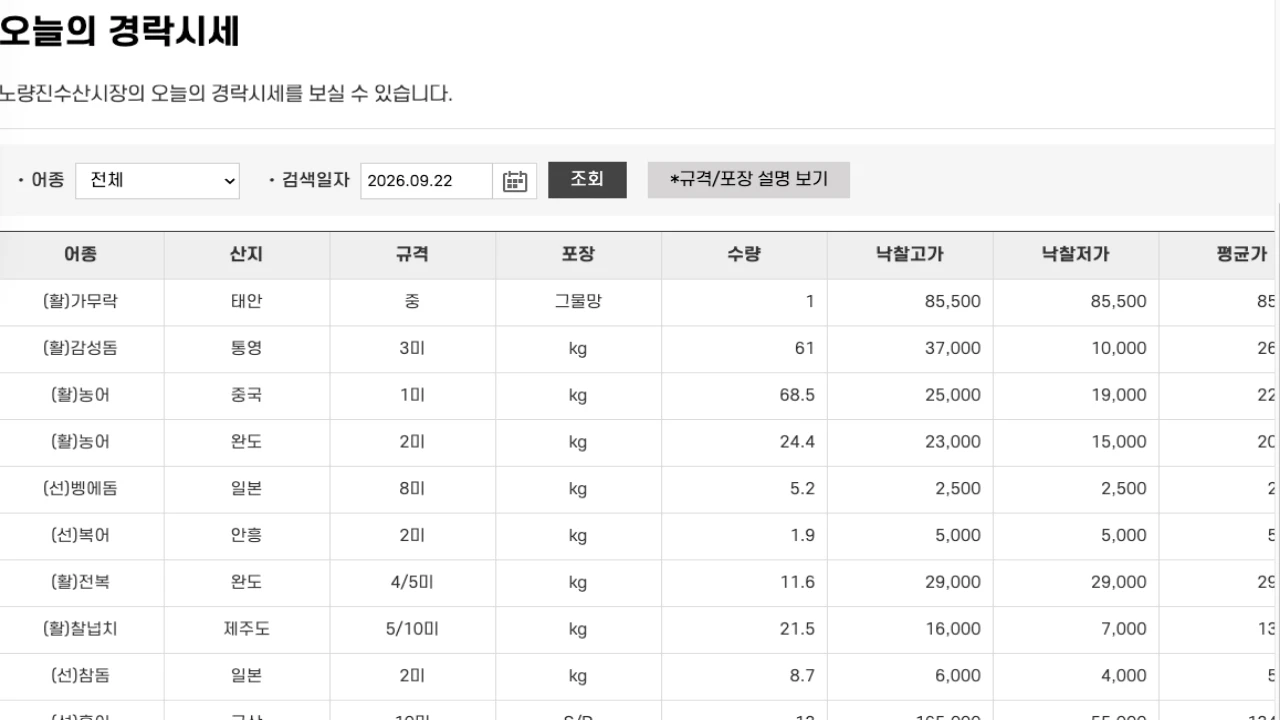This screenshot has width=1280, height=720.
Task: Select the (선)참돔 species cell
Action: coord(81,676)
